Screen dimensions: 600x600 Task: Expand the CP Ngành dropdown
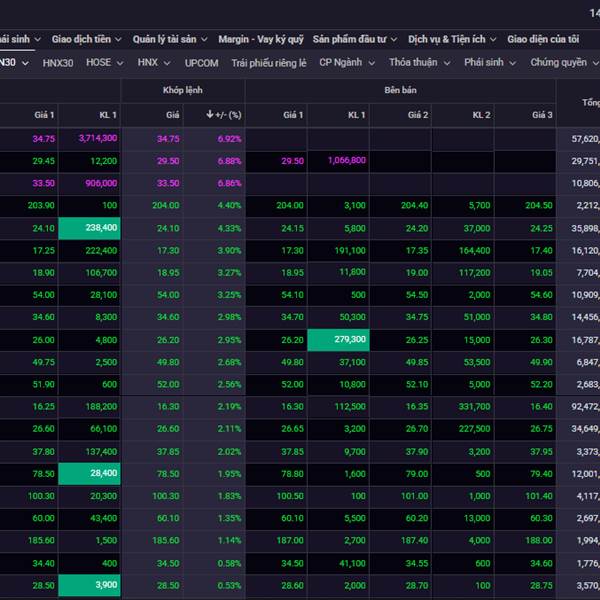(346, 62)
